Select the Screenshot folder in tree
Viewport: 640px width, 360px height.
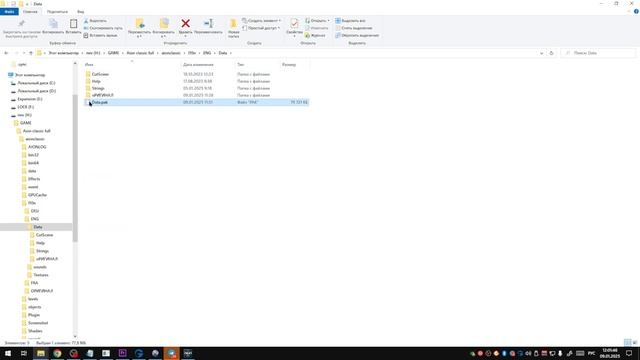(x=38, y=323)
